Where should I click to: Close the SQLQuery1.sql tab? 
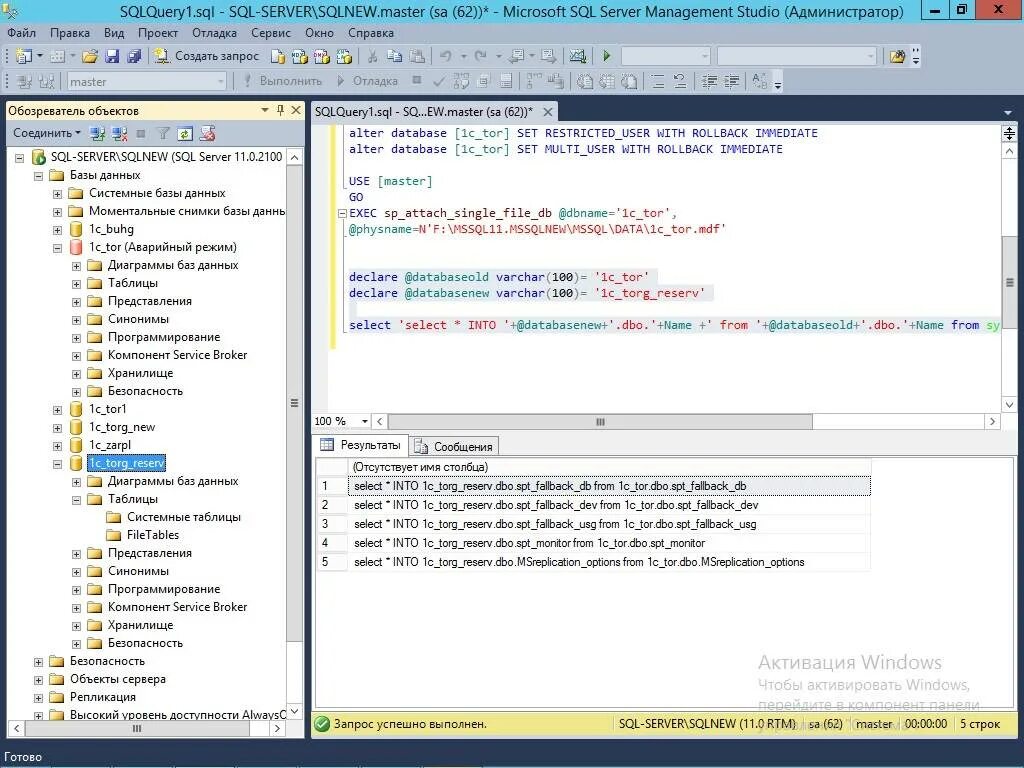pos(548,112)
